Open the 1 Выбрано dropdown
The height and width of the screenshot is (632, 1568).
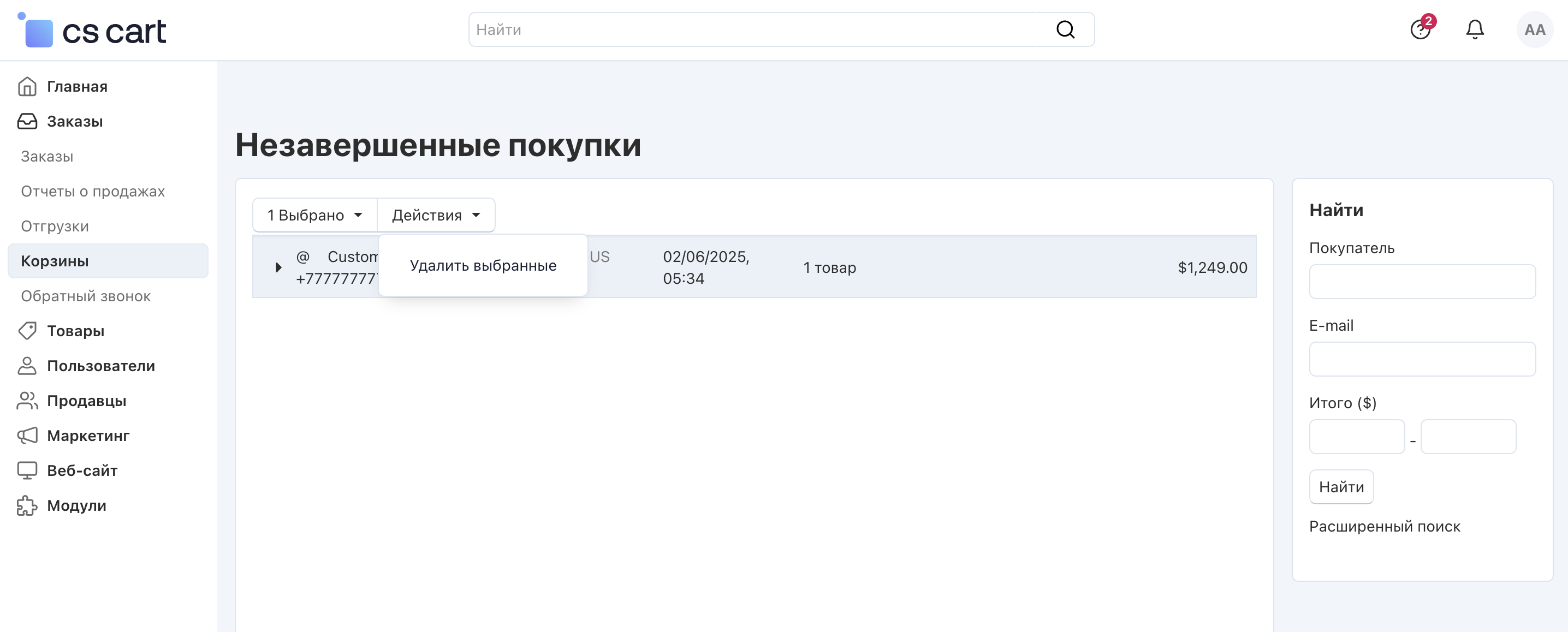(314, 216)
